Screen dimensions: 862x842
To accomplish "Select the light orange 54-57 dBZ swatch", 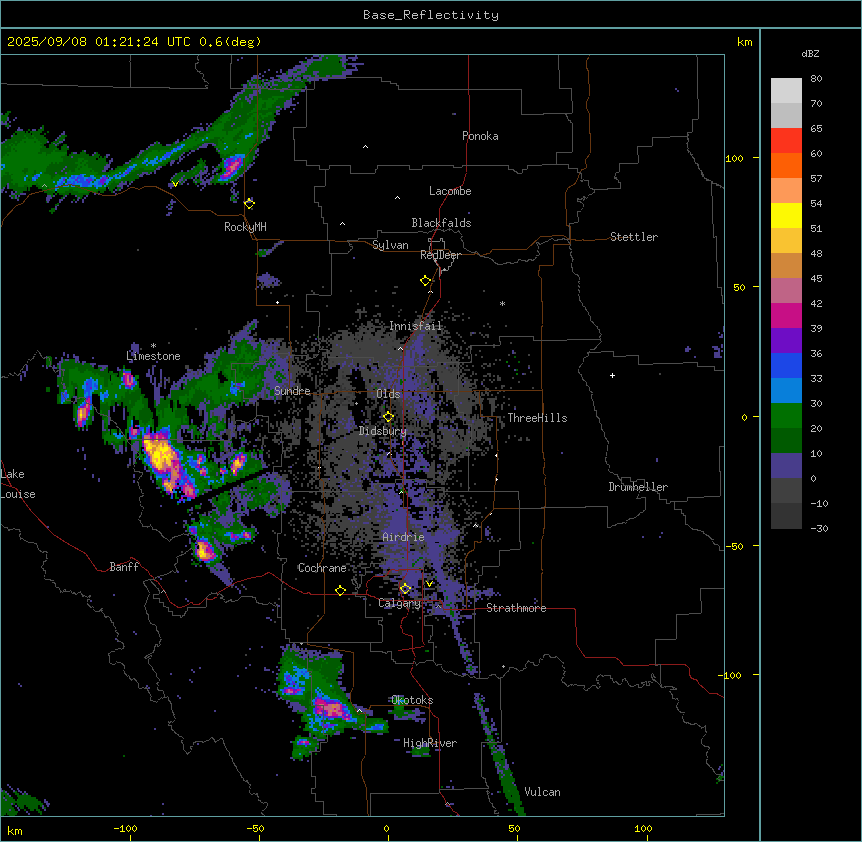I will 786,190.
